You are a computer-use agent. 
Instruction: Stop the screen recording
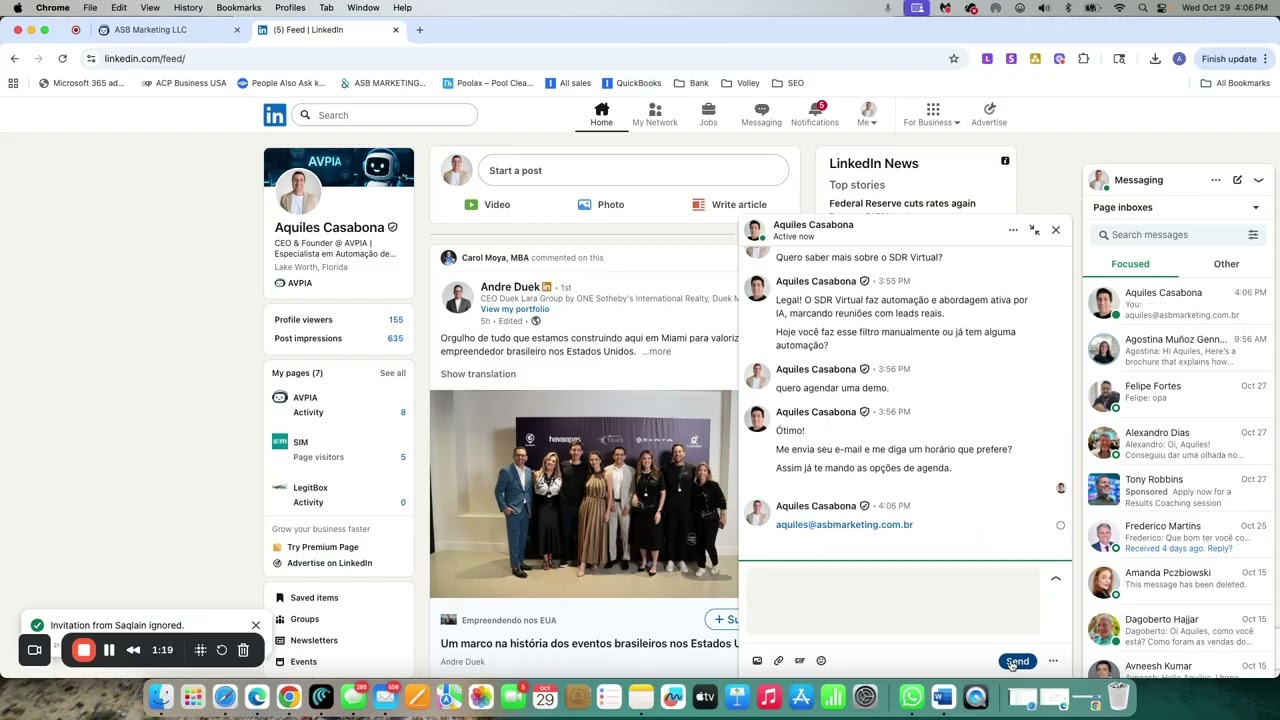(83, 650)
